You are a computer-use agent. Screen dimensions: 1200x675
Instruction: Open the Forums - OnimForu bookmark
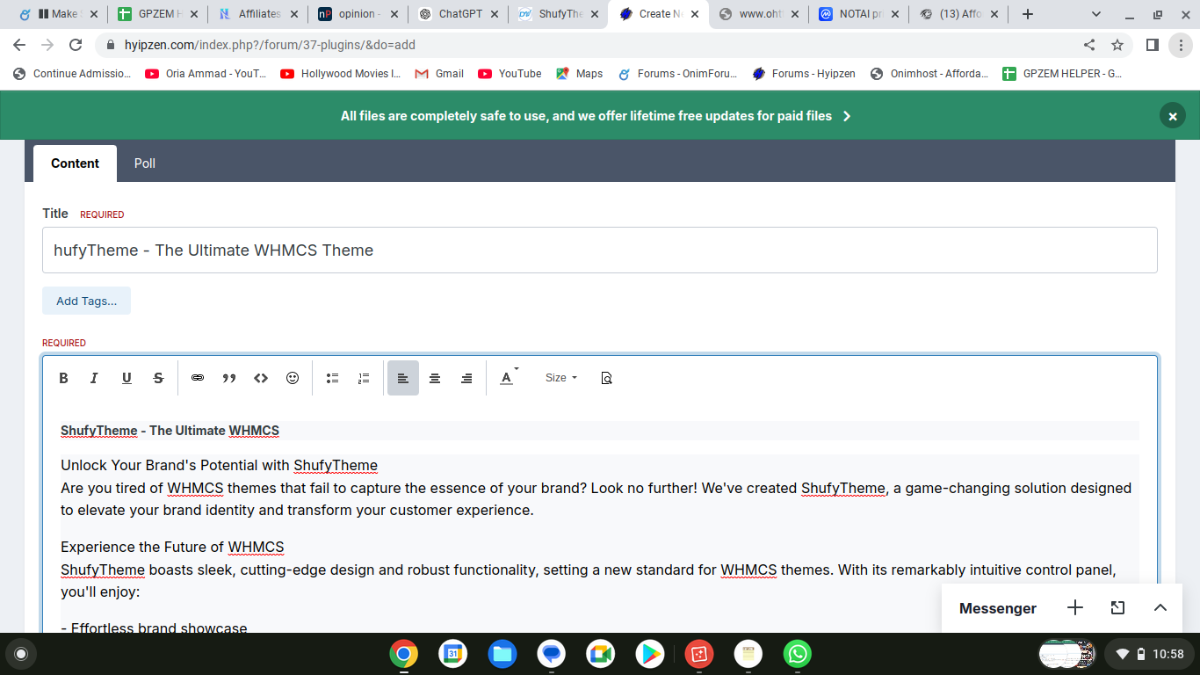[x=679, y=73]
